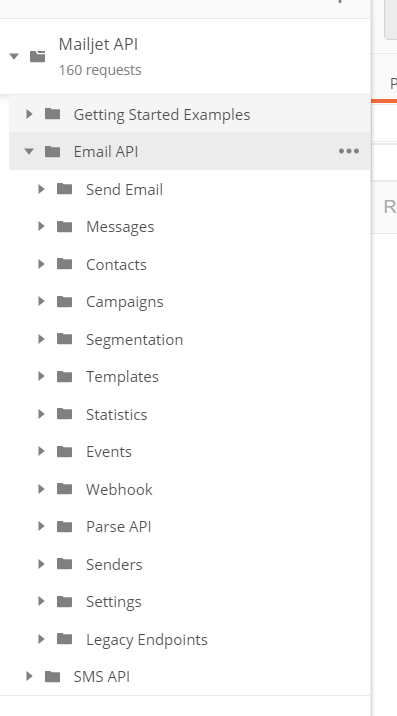Click the Send Email folder icon
397x716 pixels.
point(64,189)
